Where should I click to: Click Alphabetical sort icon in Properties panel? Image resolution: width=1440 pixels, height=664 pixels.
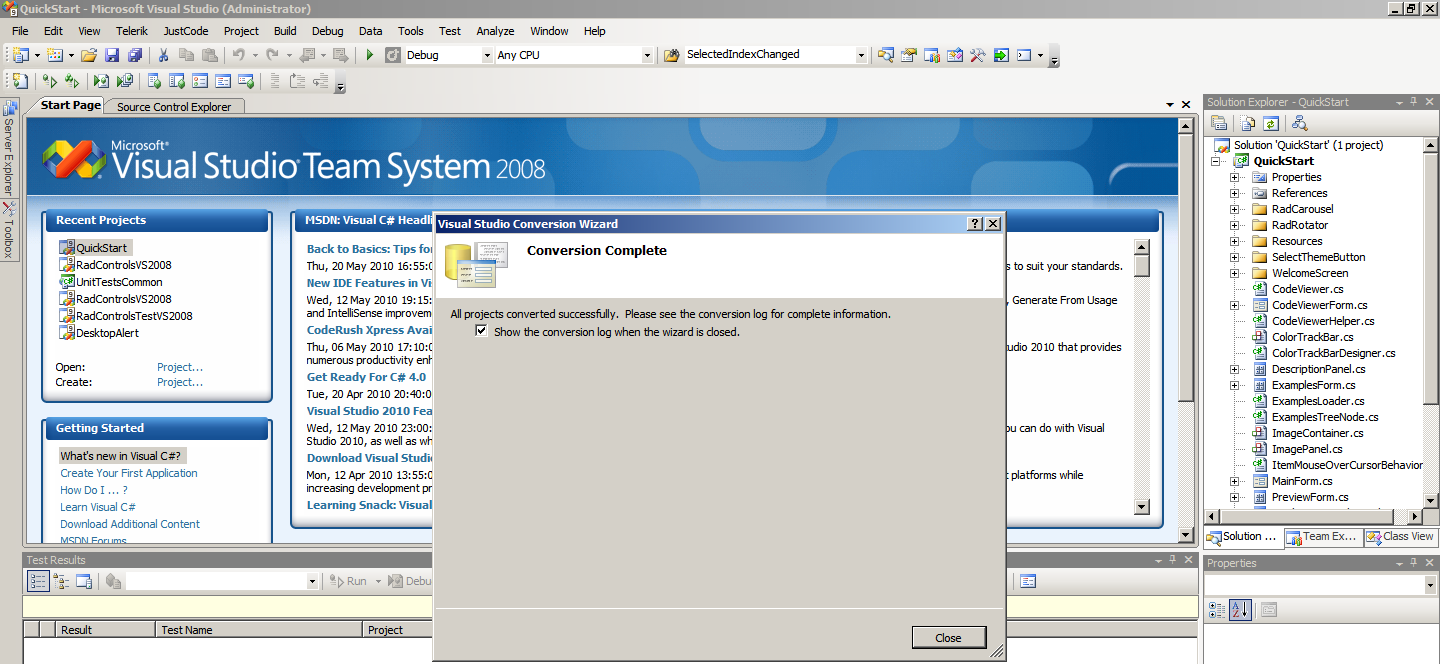(1239, 609)
